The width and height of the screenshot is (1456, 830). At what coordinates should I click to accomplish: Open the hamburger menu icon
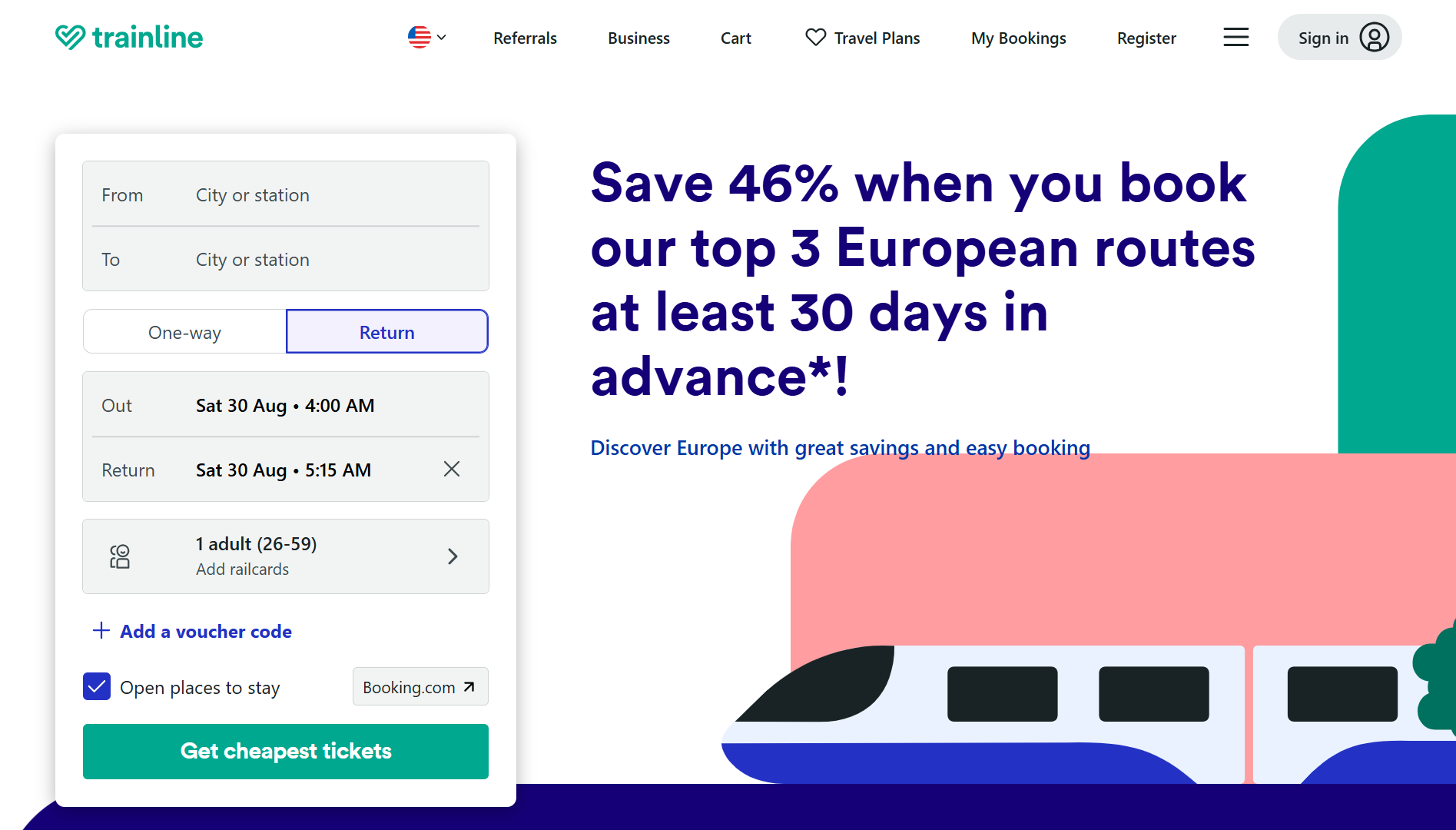[x=1235, y=37]
